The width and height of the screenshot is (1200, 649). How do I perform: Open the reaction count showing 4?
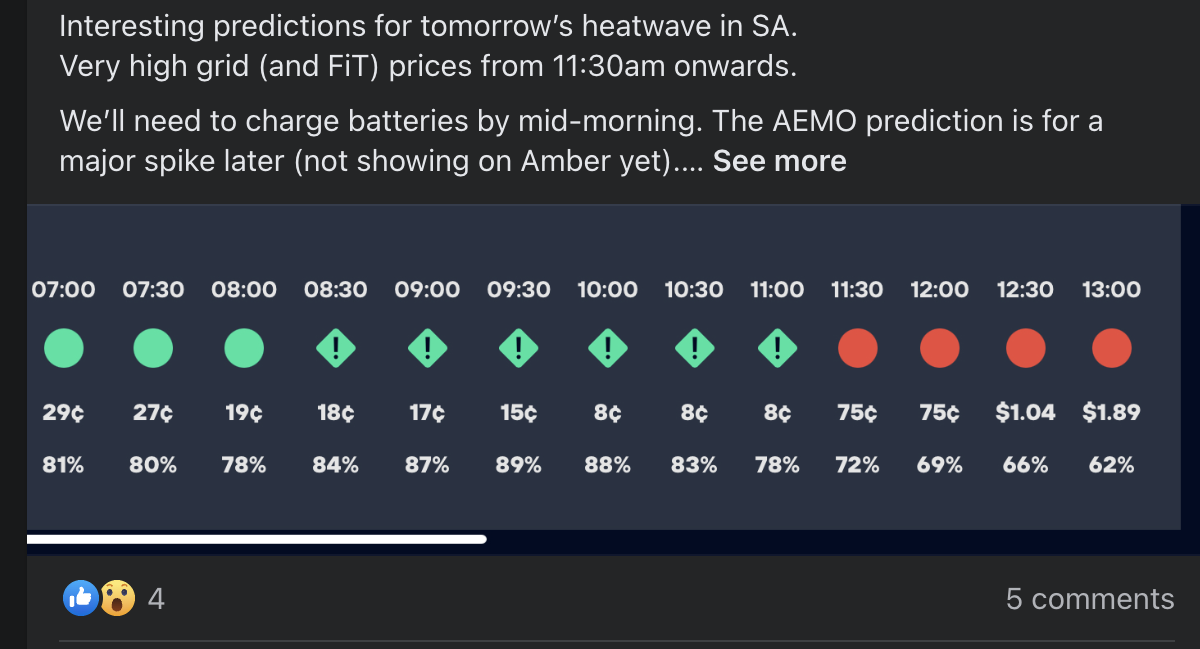tap(156, 599)
